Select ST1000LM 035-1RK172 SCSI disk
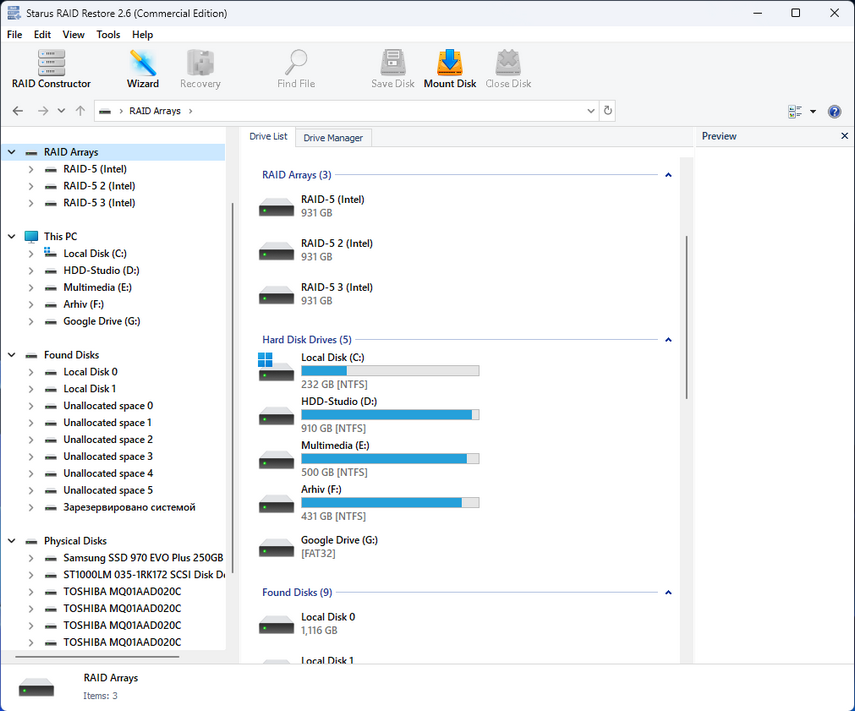The height and width of the screenshot is (711, 855). pos(144,575)
